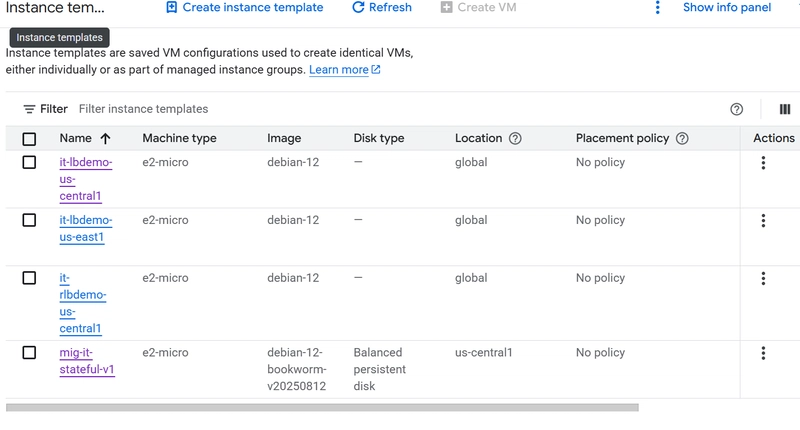The height and width of the screenshot is (430, 800).
Task: Toggle the select all rows checkbox
Action: point(29,139)
